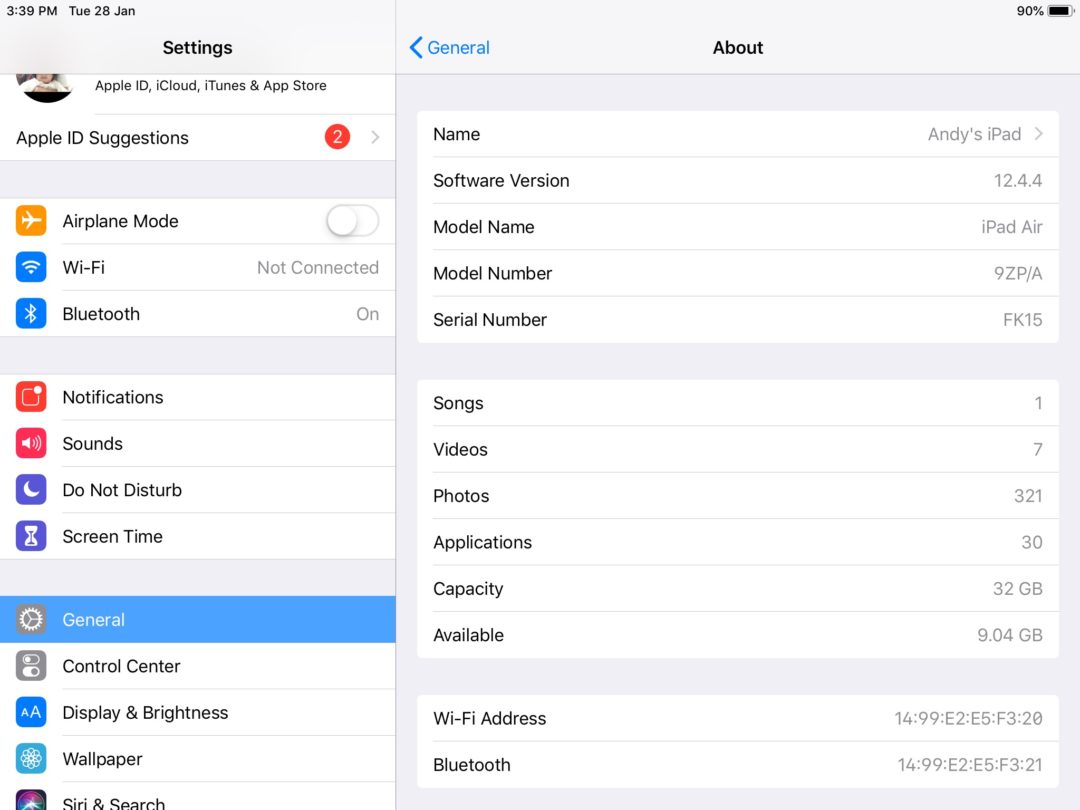Click the Display & Brightness icon
This screenshot has height=810, width=1080.
click(x=30, y=712)
